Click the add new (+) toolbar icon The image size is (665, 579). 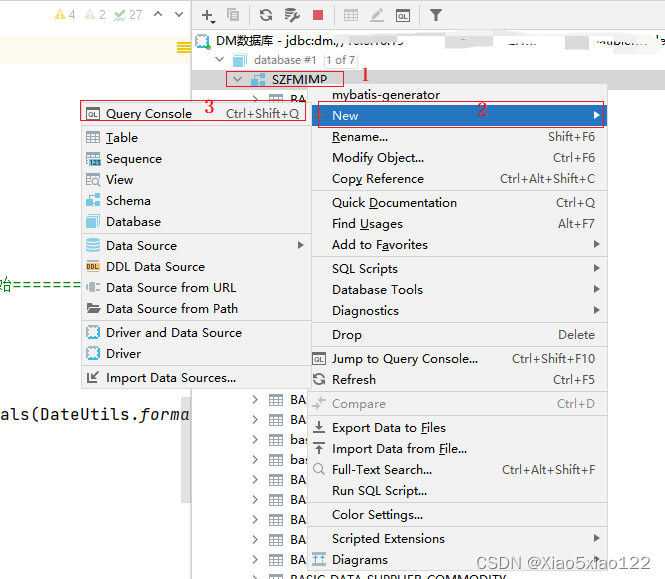coord(207,16)
